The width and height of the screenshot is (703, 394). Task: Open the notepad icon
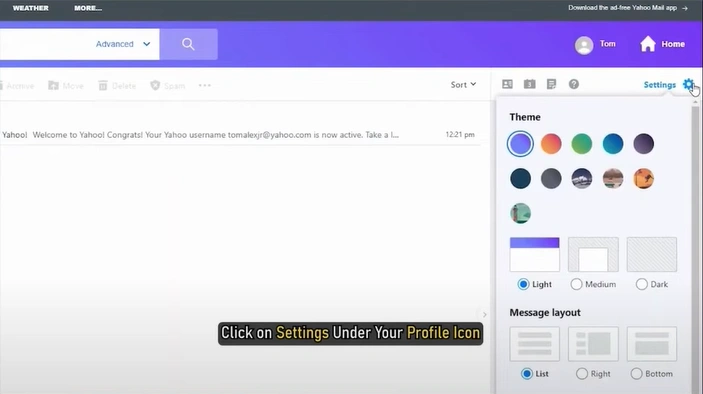(x=551, y=84)
